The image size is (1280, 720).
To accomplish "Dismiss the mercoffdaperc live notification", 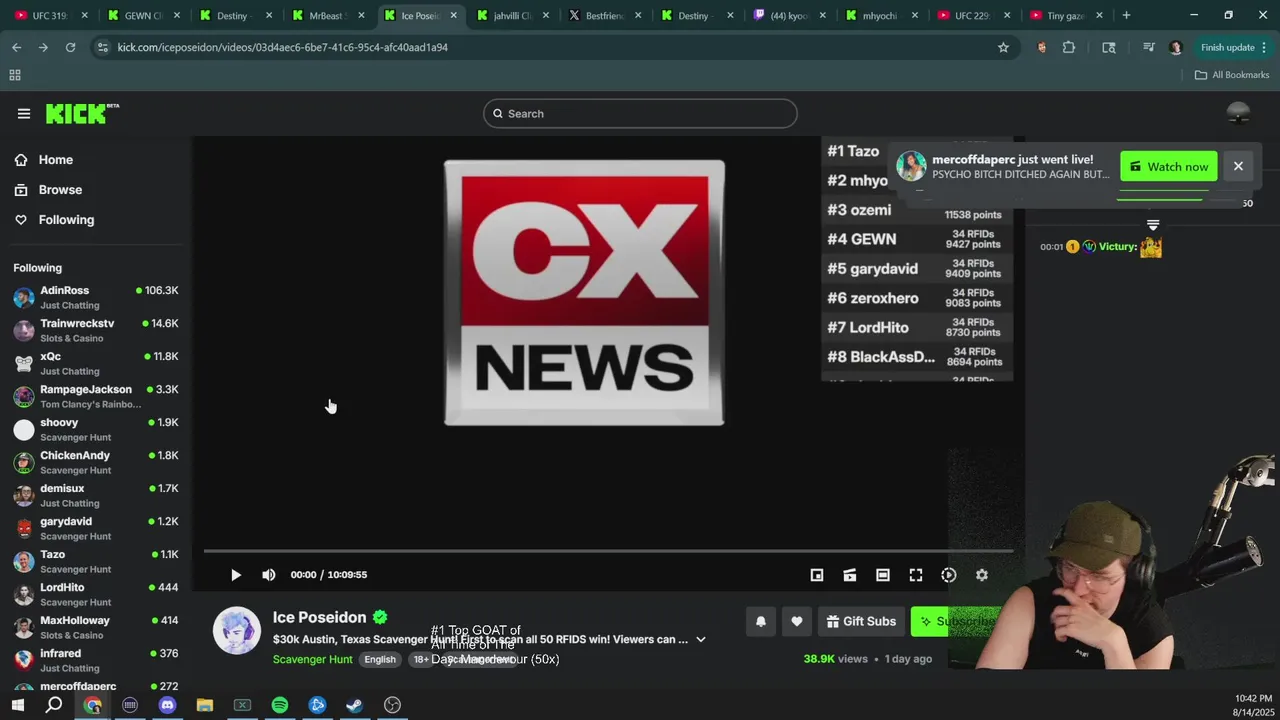I will pyautogui.click(x=1238, y=167).
